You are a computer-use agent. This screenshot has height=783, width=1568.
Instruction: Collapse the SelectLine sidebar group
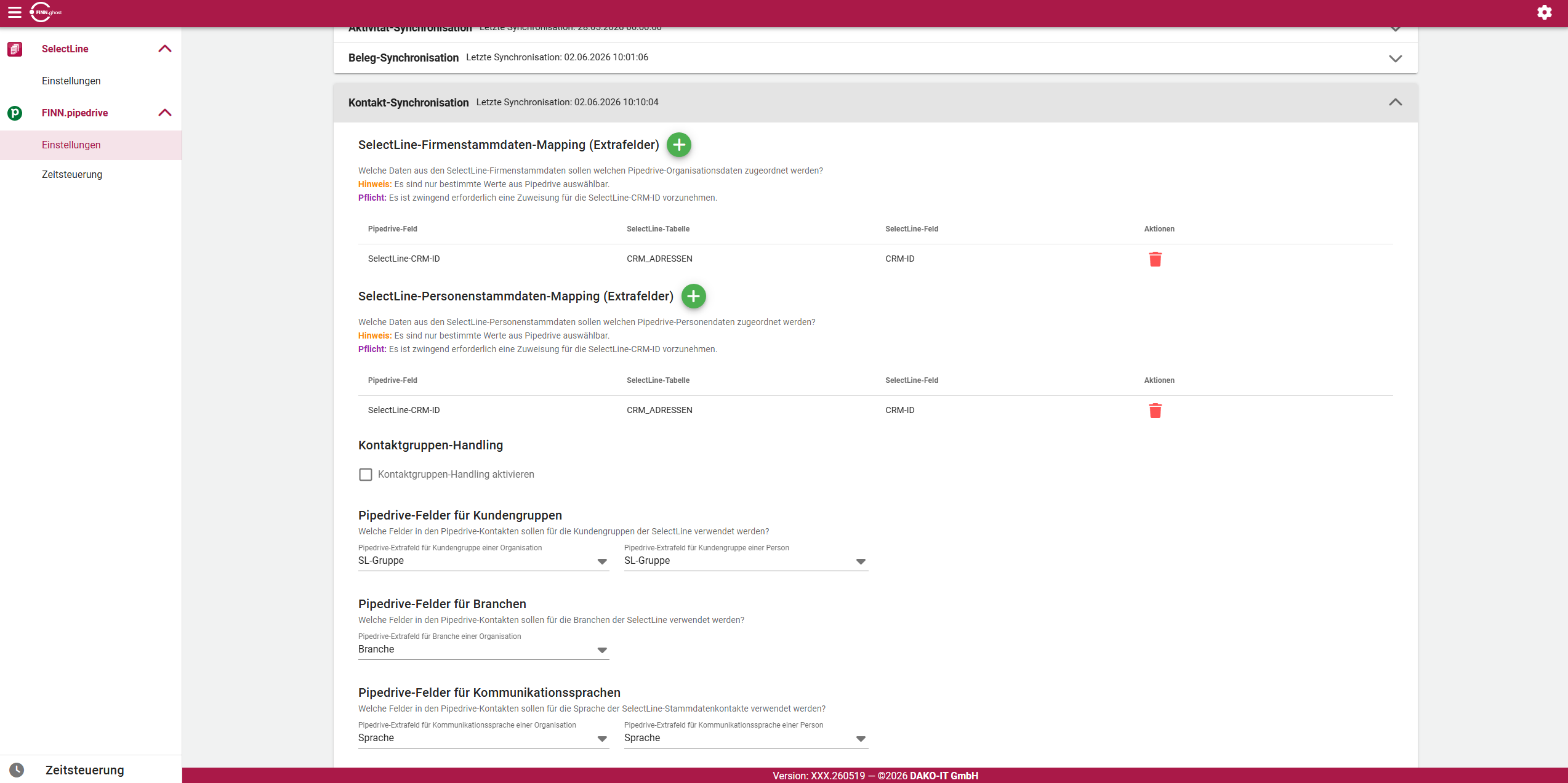click(x=165, y=49)
